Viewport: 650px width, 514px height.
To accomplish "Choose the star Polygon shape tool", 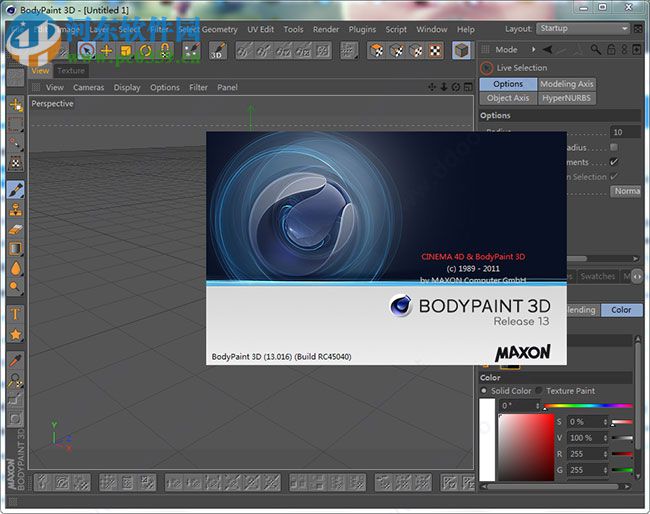I will tap(16, 333).
